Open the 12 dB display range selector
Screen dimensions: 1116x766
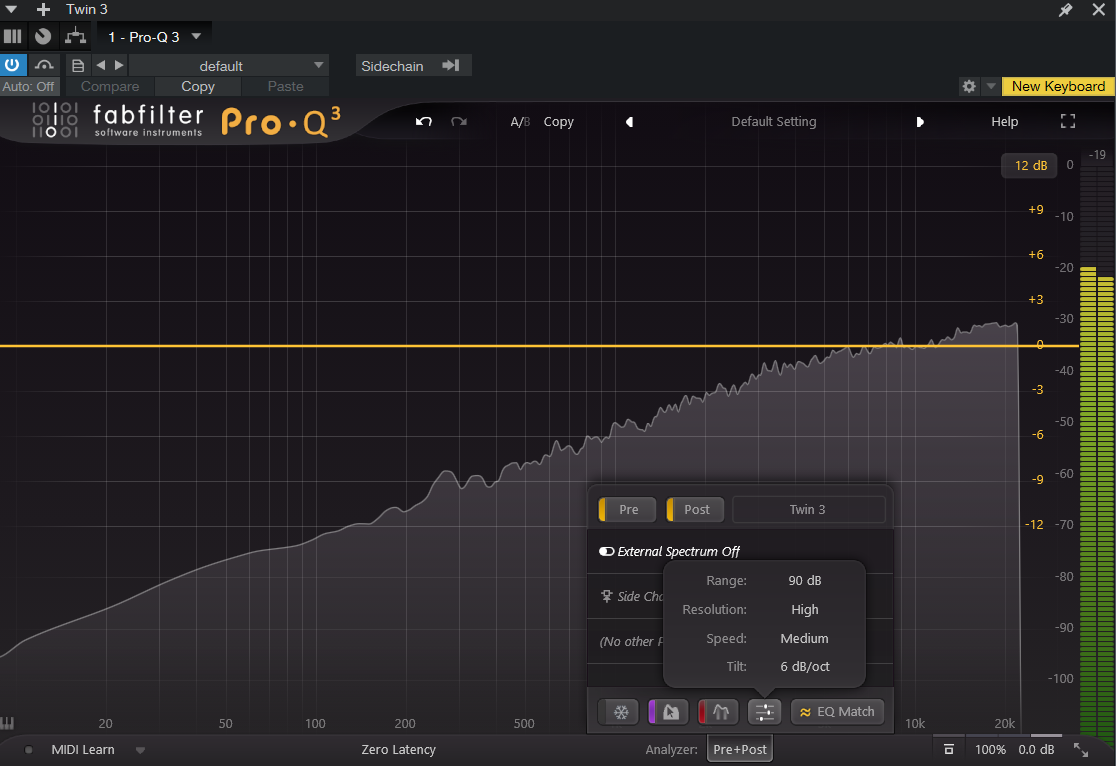(x=1031, y=166)
